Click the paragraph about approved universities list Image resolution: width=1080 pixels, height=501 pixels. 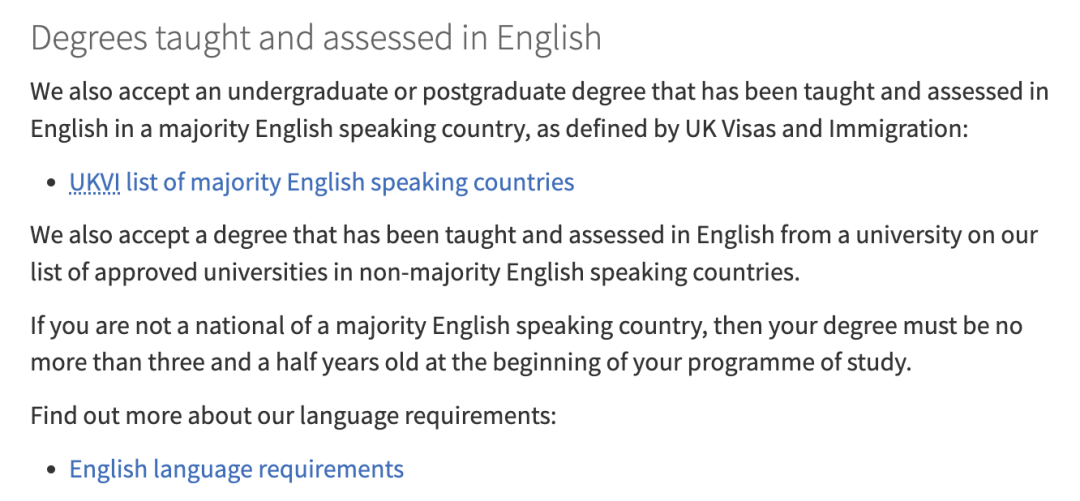click(x=534, y=254)
